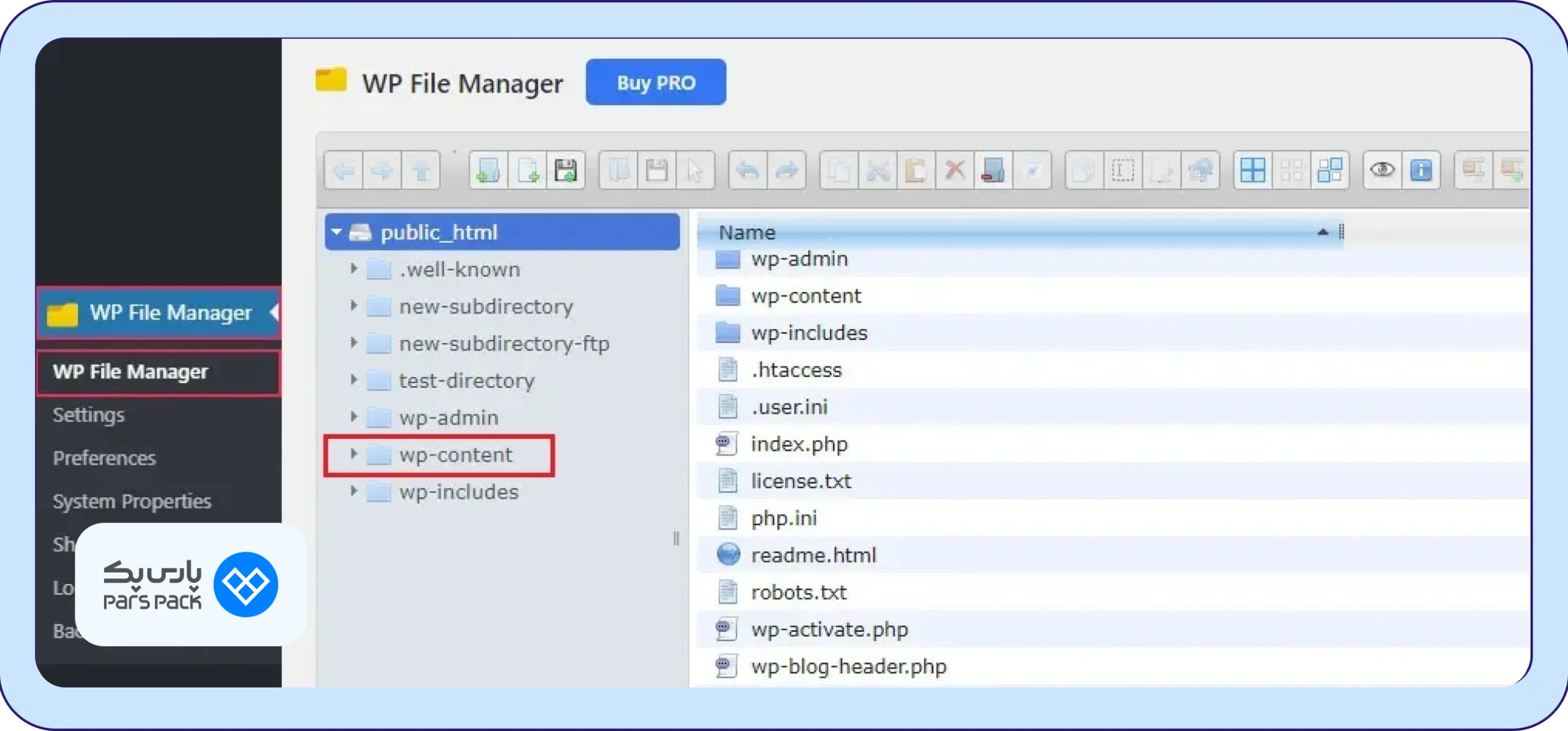
Task: Click the Extract archive toolbar icon
Action: pos(1474,170)
